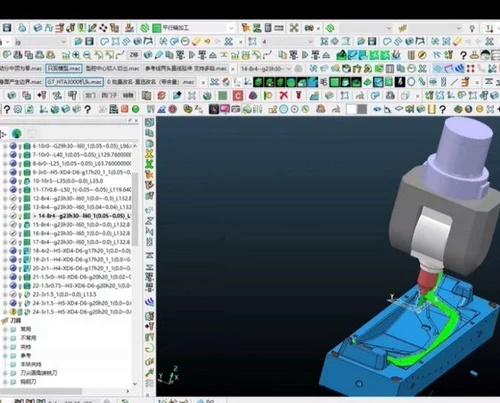Click the pencil edit icon in third toolbar row
Image resolution: width=500 pixels, height=403 pixels.
click(x=159, y=55)
